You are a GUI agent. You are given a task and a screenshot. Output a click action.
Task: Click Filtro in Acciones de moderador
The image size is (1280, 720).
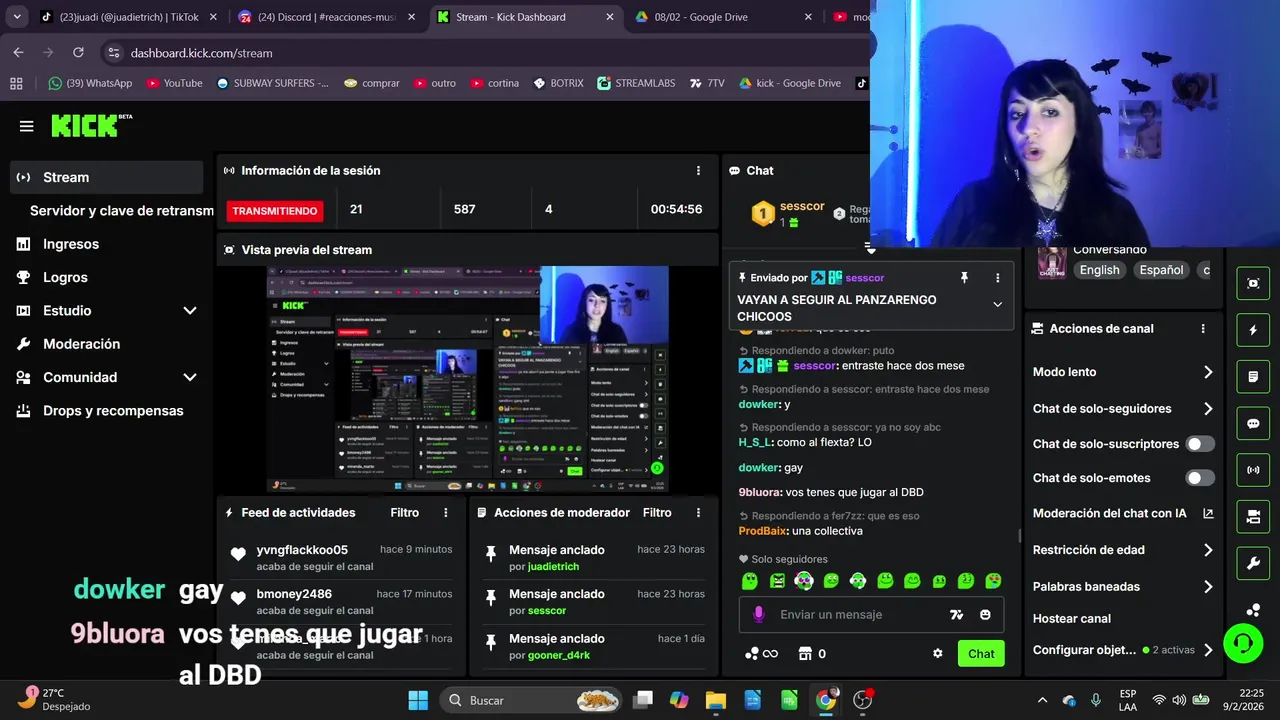click(657, 513)
